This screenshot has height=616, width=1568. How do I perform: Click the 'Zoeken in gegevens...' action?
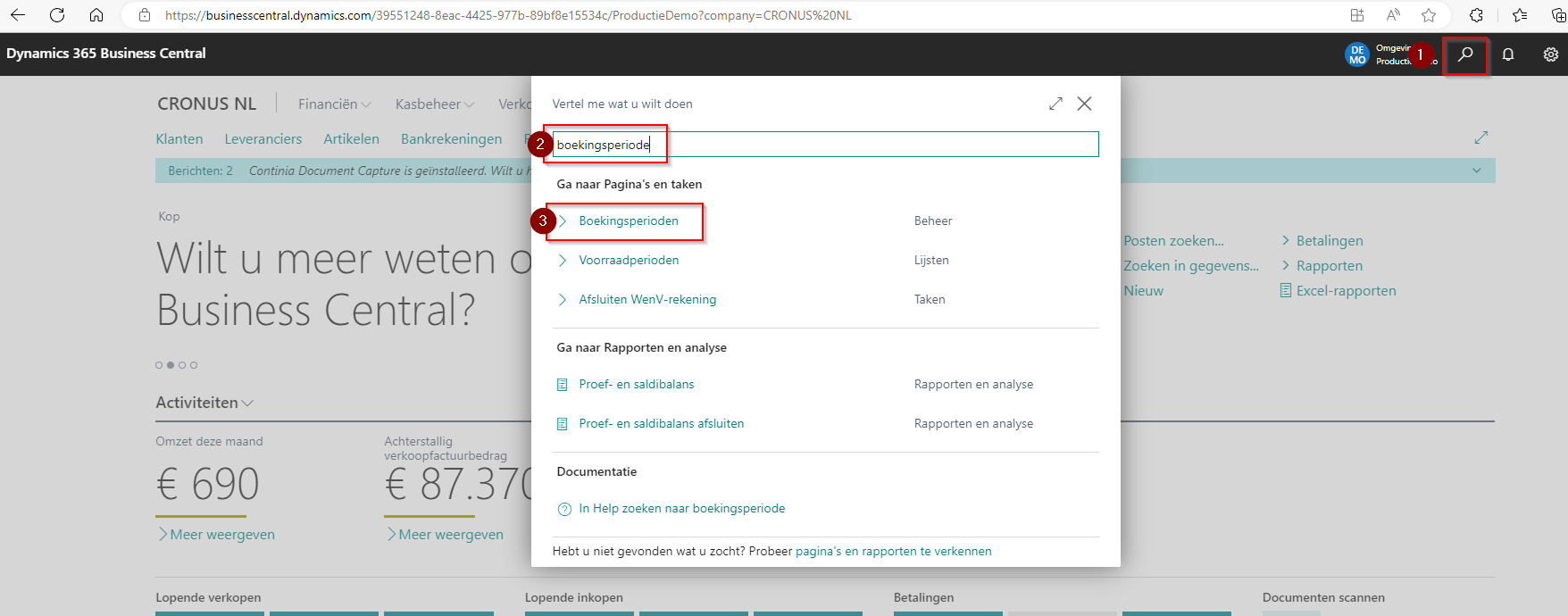(1191, 266)
